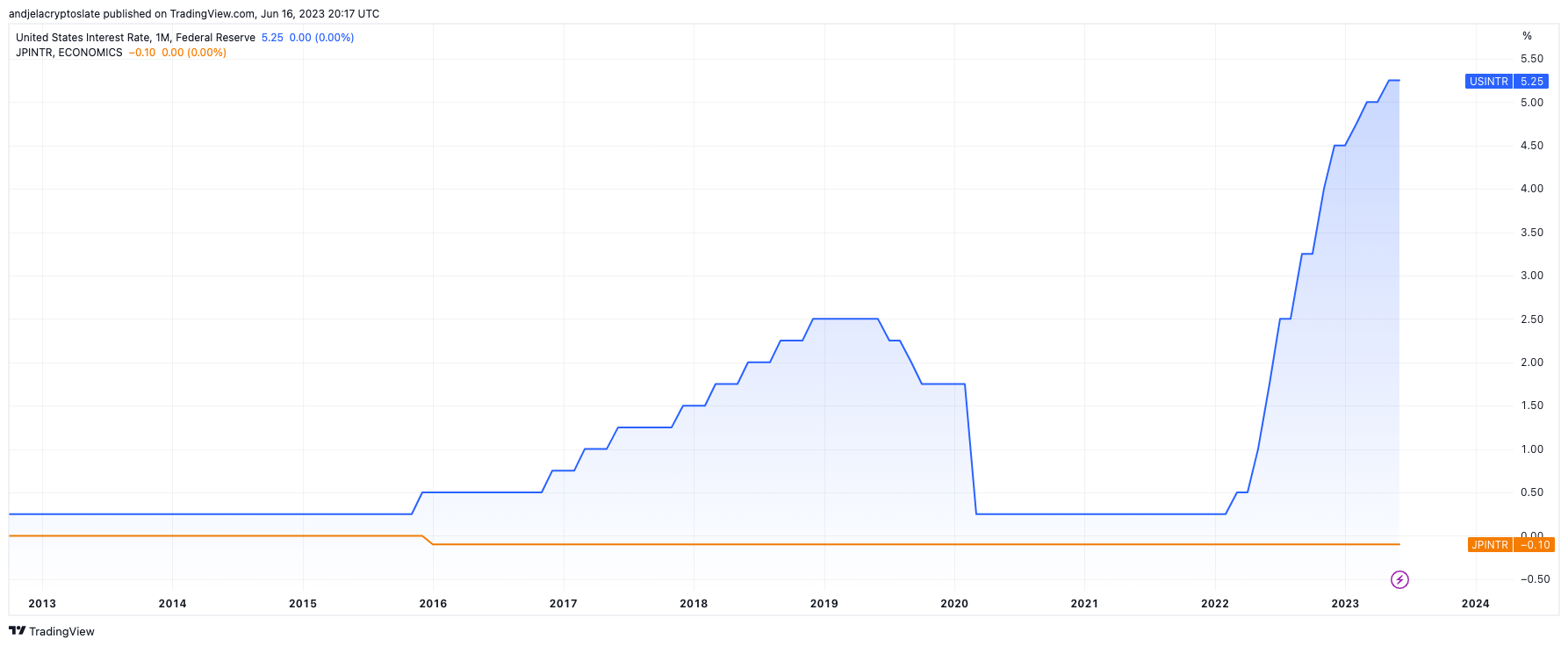Click the 1.00 tick on price scale
Screen dimensions: 1568x646
1532,449
